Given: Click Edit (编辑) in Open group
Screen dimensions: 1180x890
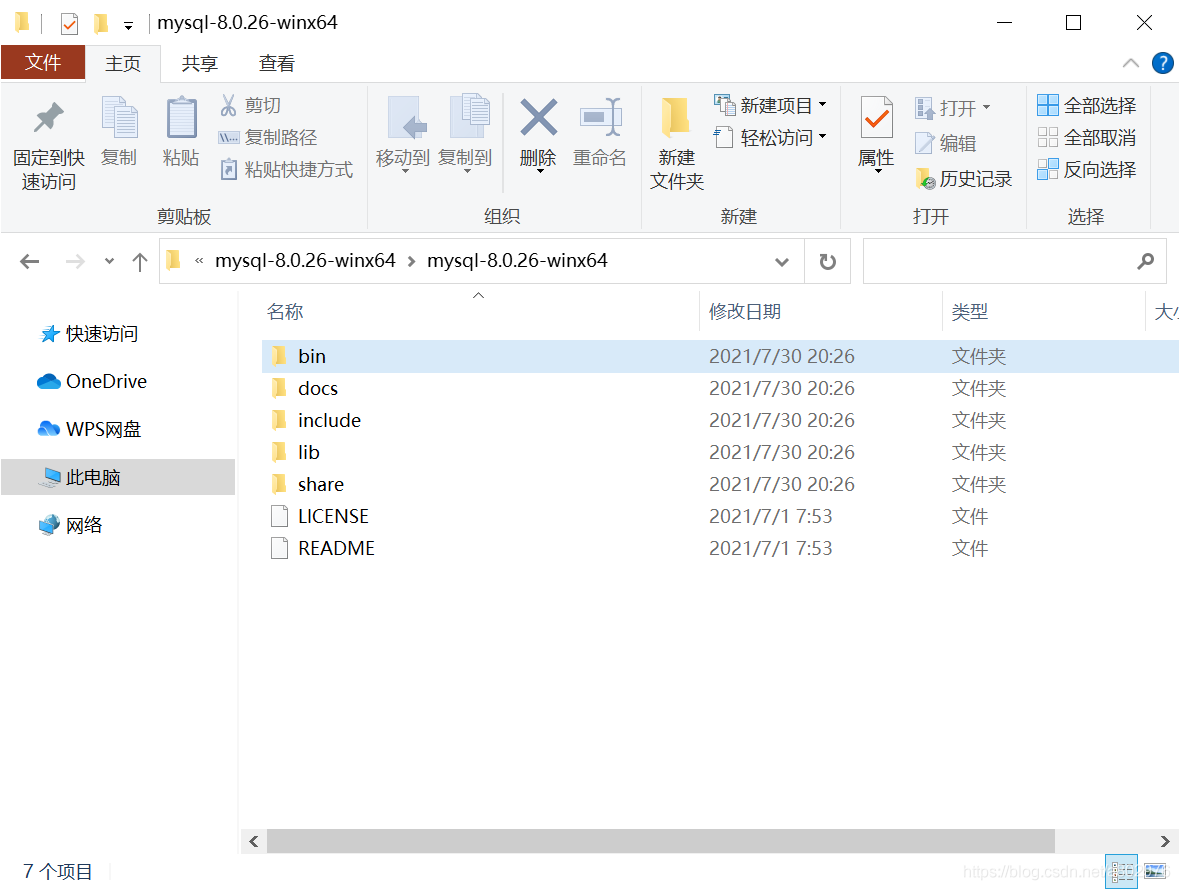Looking at the screenshot, I should (x=946, y=143).
